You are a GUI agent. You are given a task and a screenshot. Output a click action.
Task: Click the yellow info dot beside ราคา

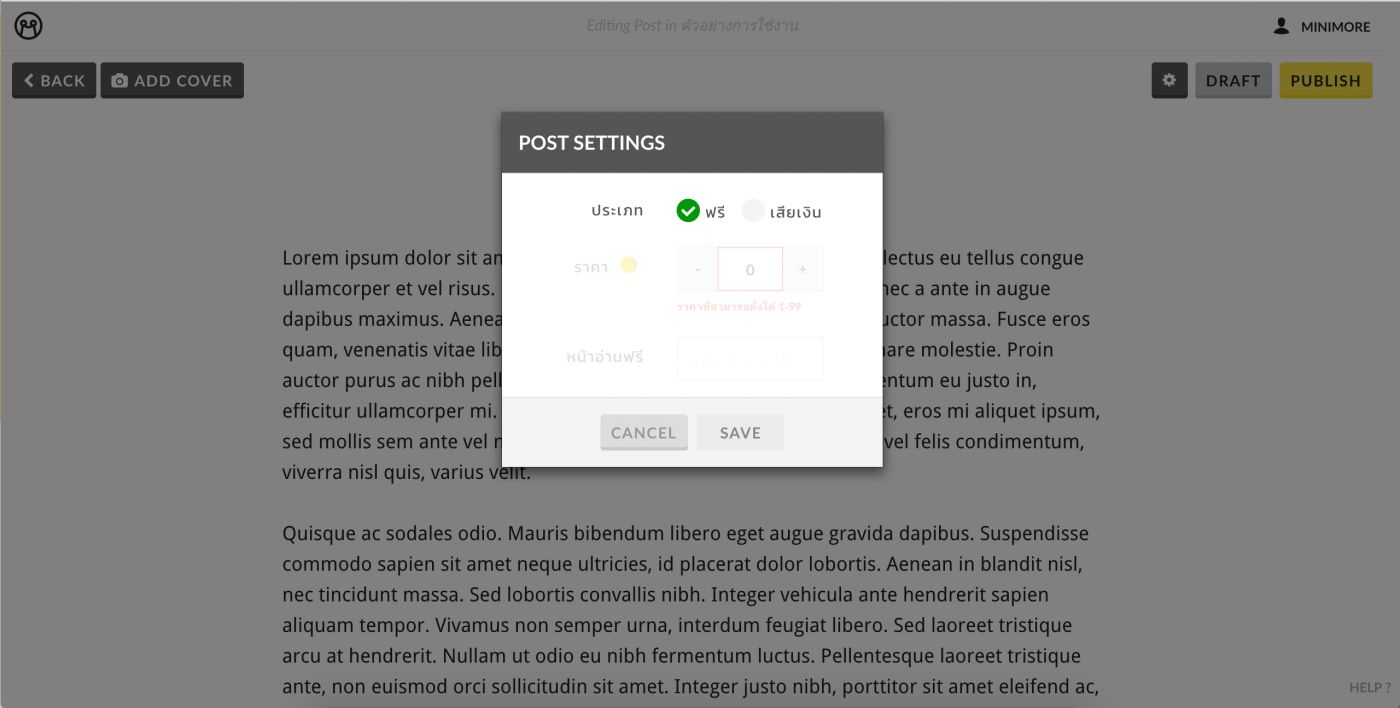point(628,265)
